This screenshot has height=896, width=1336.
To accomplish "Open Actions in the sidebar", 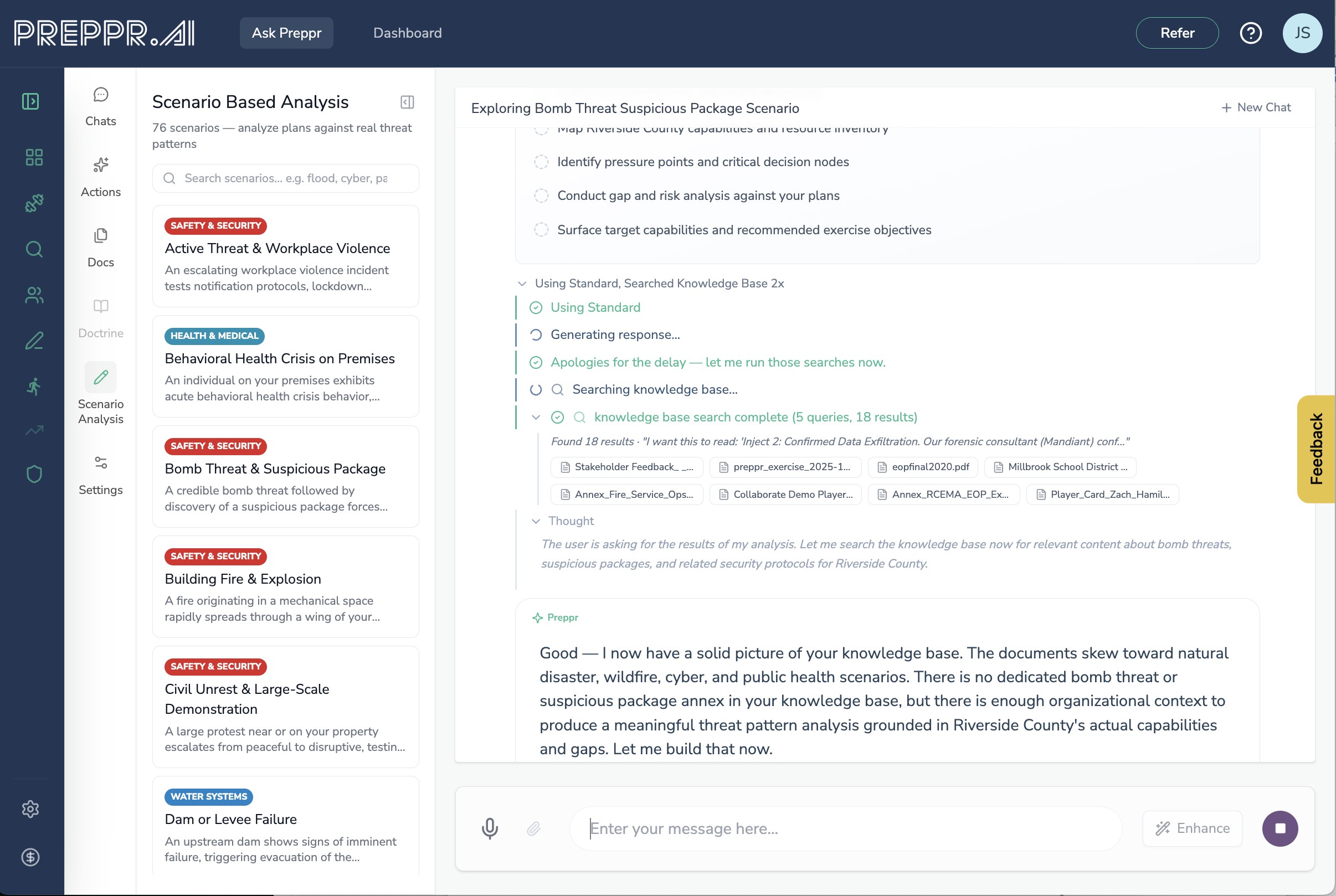I will (101, 177).
